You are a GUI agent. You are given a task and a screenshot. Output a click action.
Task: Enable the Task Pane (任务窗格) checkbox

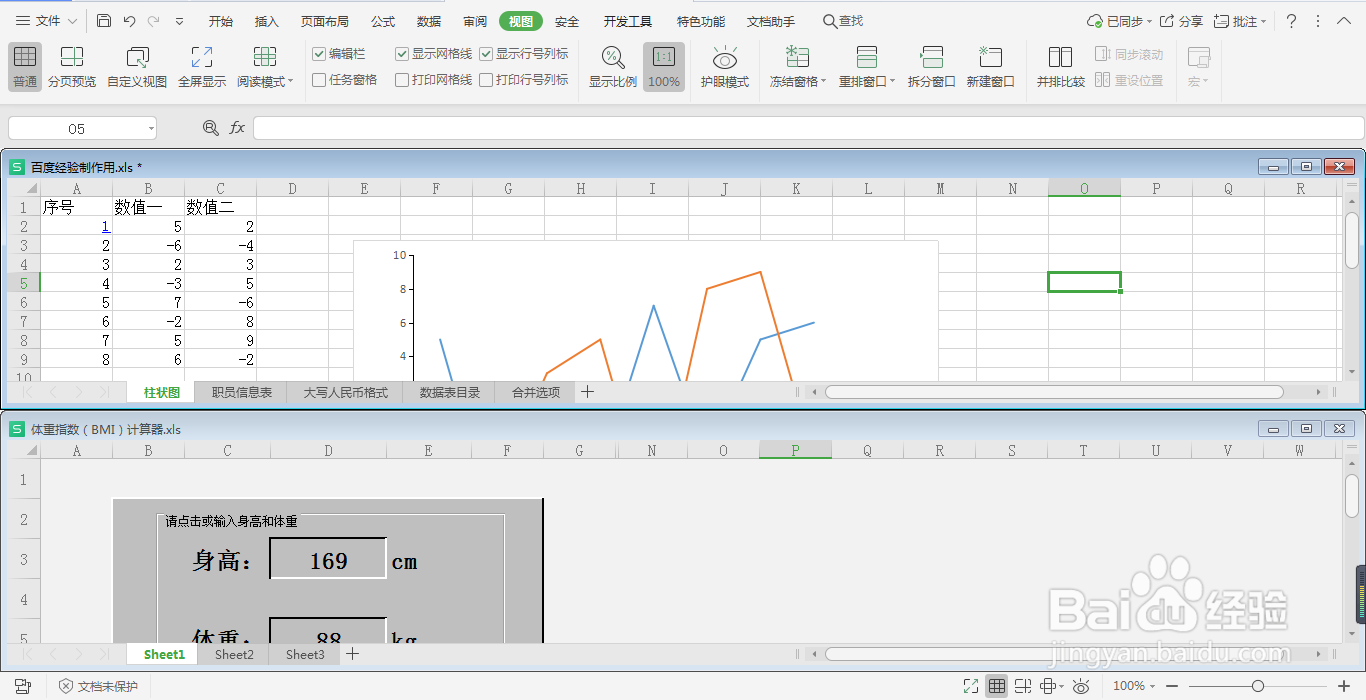pyautogui.click(x=319, y=80)
